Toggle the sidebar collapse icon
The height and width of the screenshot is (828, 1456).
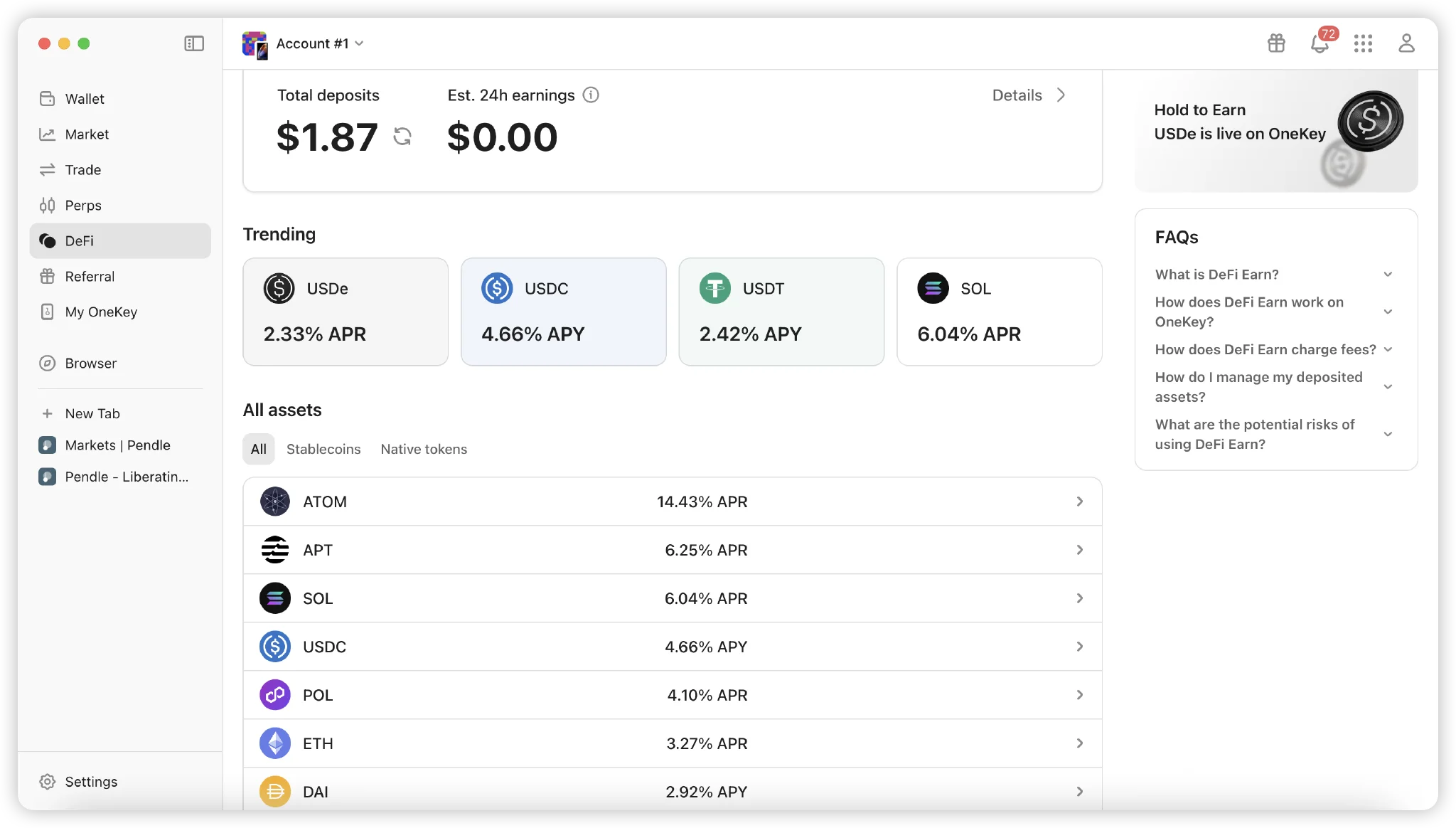point(194,43)
